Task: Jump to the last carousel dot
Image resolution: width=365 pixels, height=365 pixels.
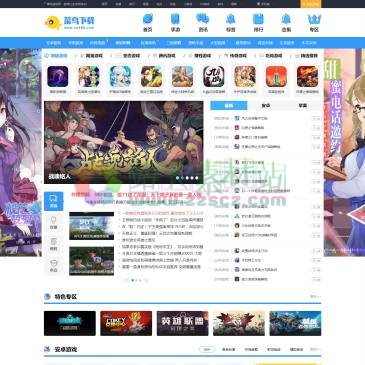Action: pyautogui.click(x=197, y=178)
